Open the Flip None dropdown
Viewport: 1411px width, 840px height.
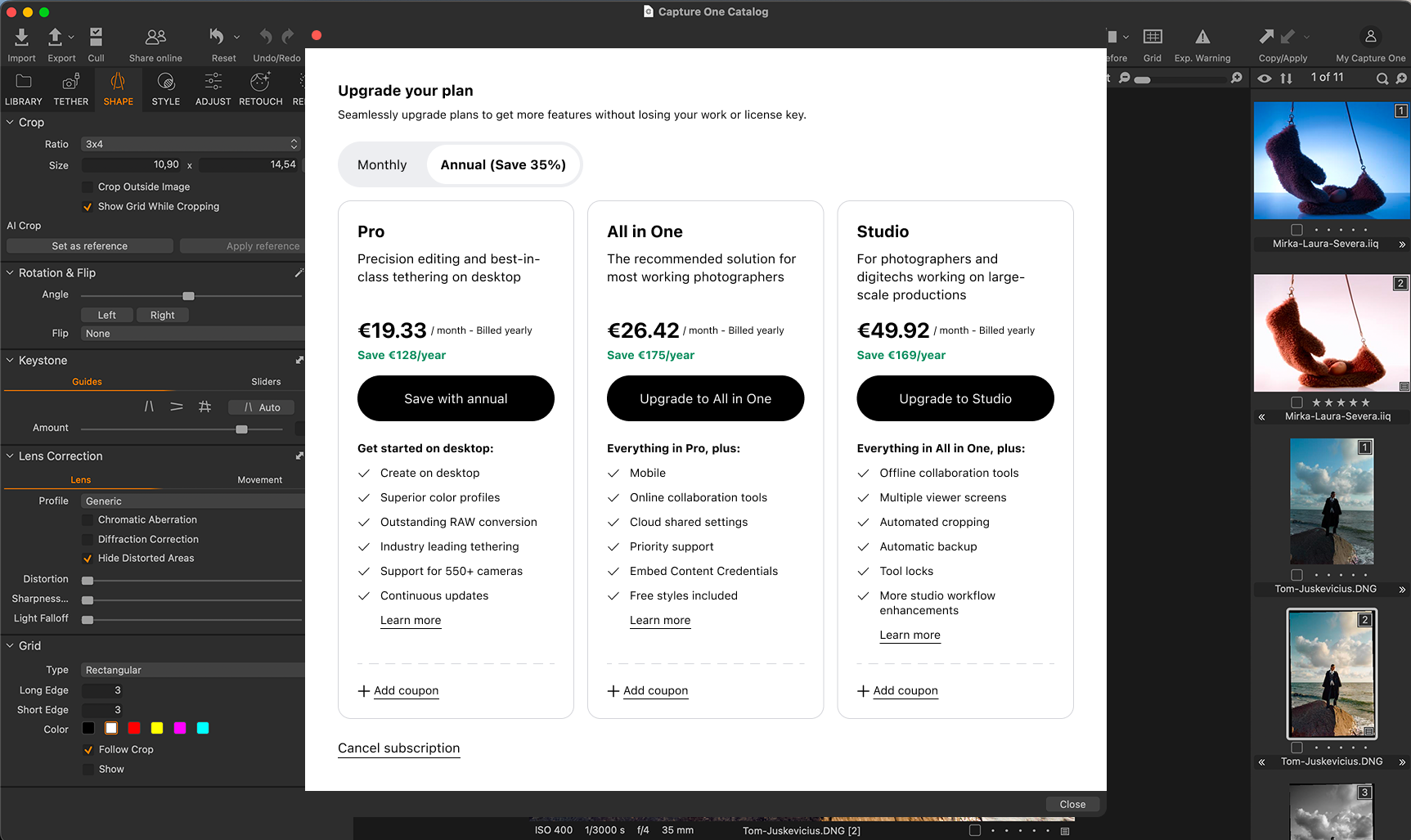point(193,334)
